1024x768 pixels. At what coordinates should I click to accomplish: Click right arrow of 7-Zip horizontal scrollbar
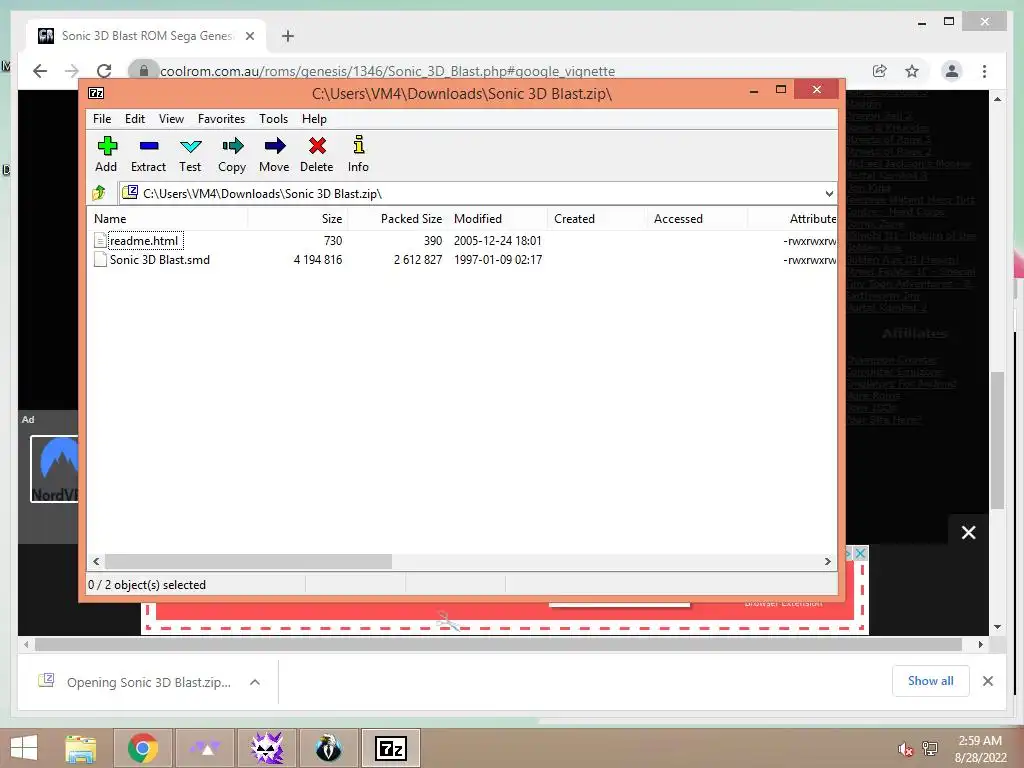pyautogui.click(x=827, y=561)
